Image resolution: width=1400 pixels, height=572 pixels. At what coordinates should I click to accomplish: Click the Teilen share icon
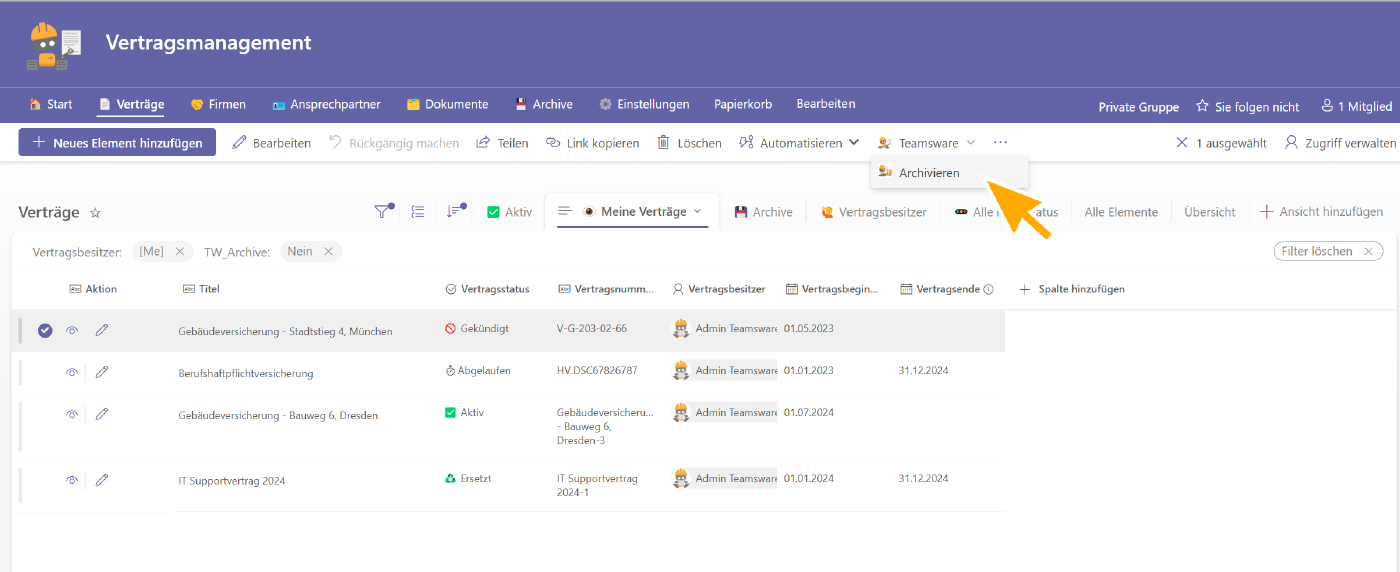[484, 143]
